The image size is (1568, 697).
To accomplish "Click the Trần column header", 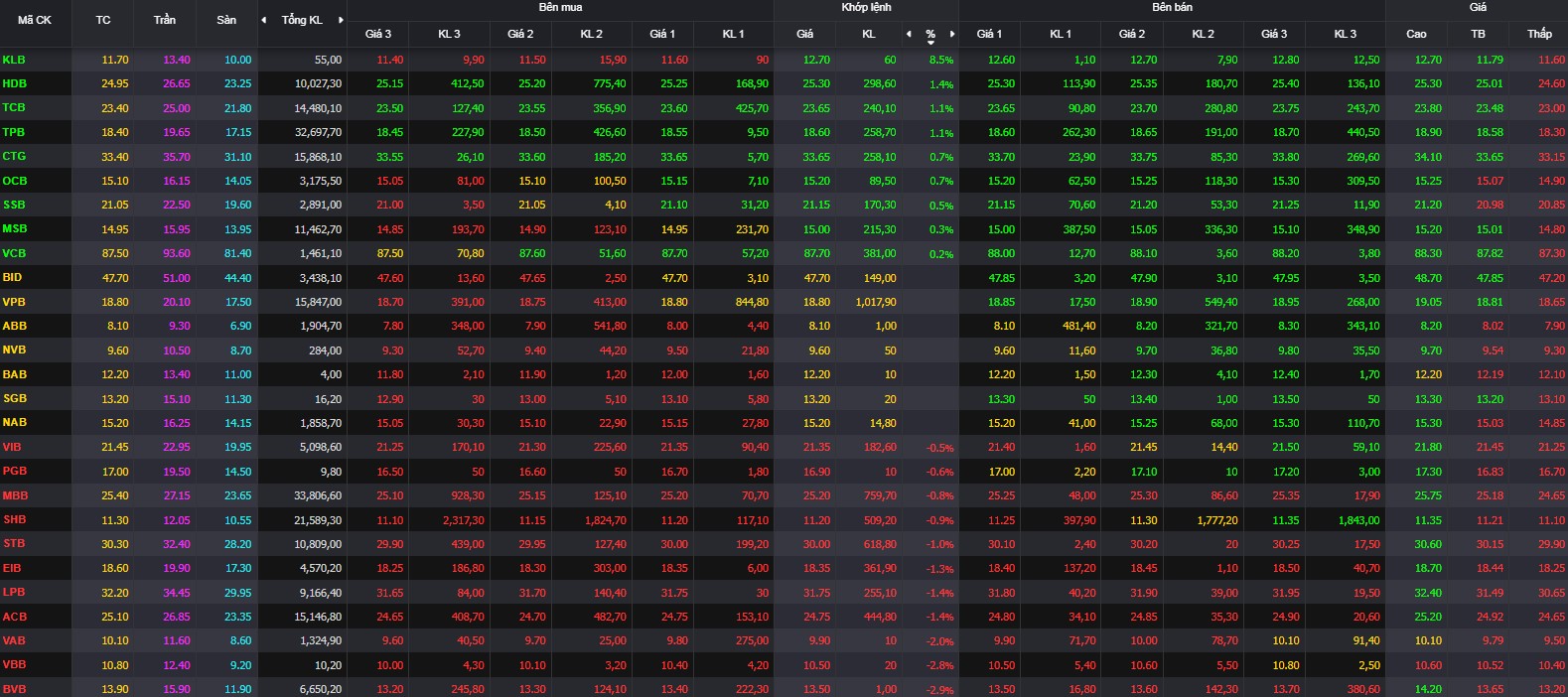I will 165,20.
